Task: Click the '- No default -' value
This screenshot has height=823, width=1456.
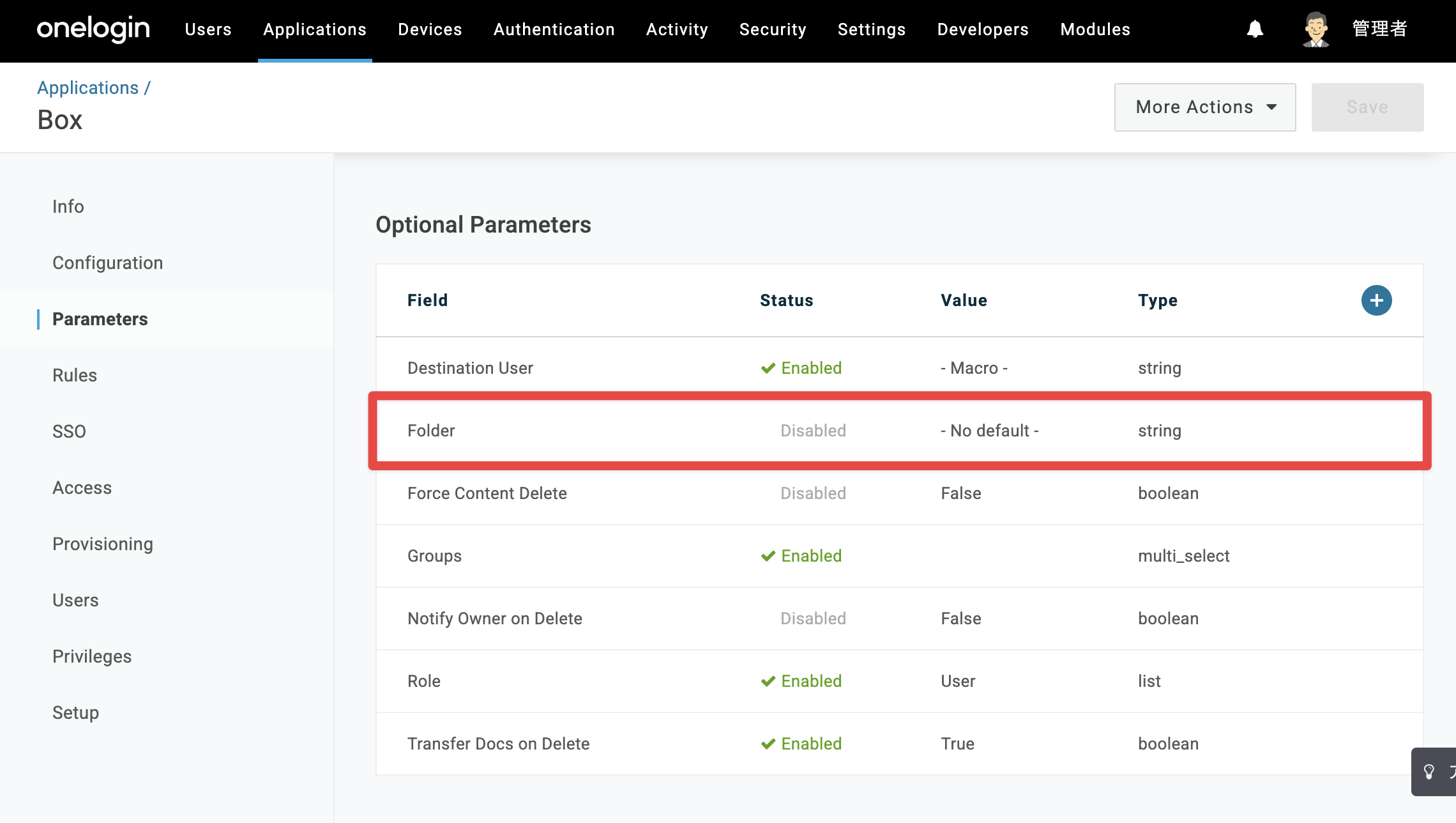Action: click(x=990, y=431)
